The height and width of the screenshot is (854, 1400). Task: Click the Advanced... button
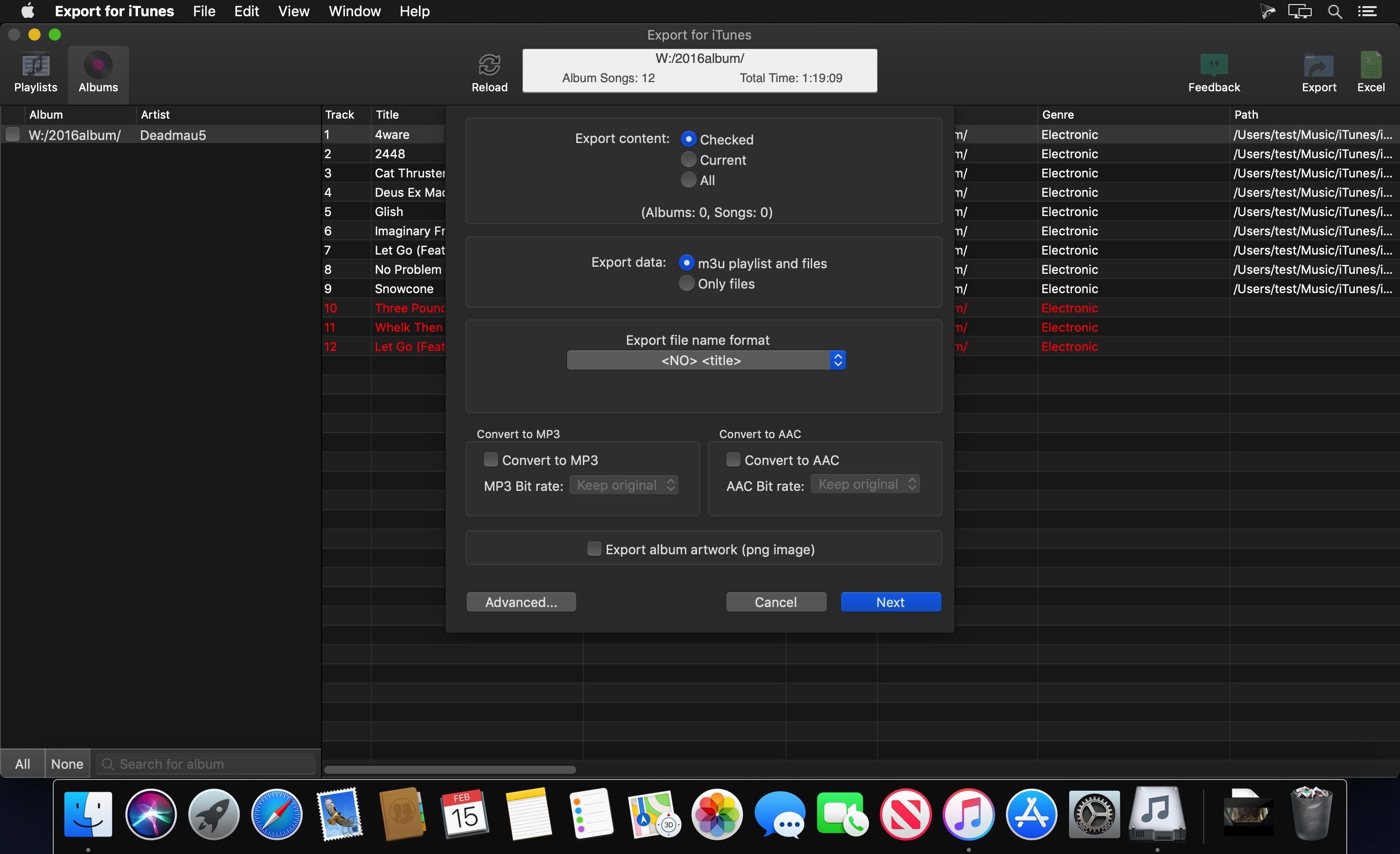tap(520, 602)
